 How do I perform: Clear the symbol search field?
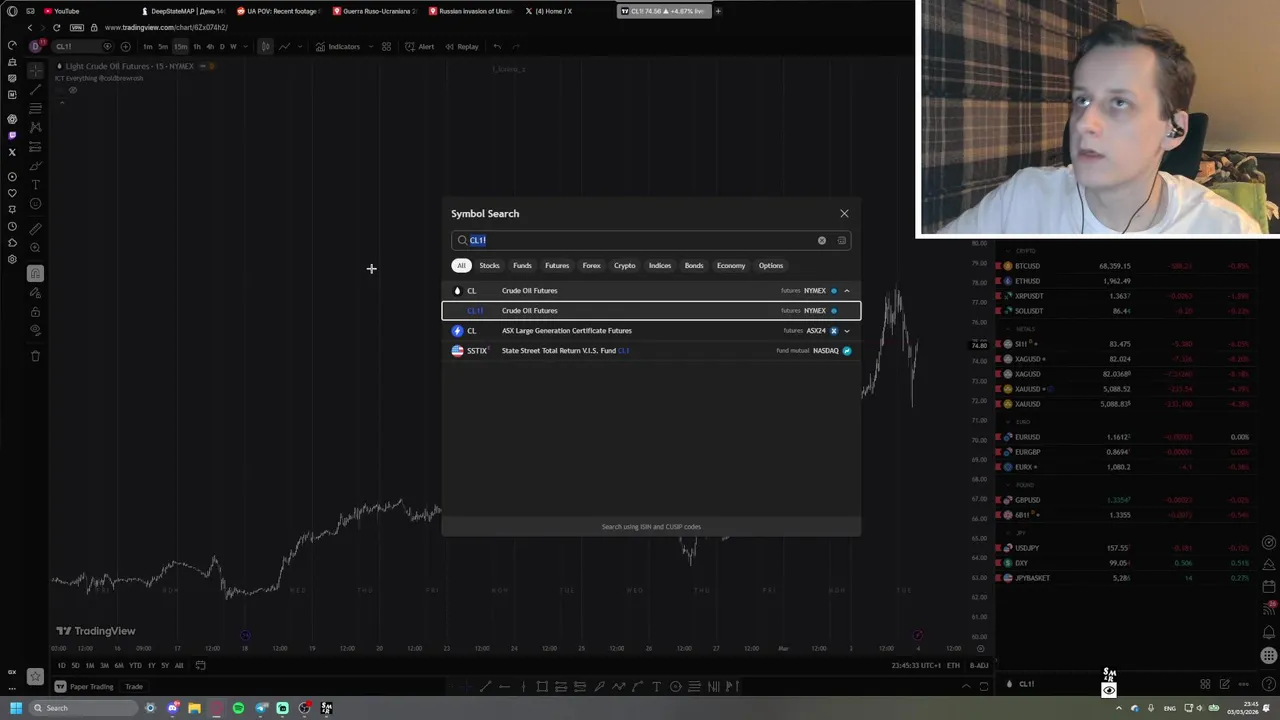pos(822,240)
